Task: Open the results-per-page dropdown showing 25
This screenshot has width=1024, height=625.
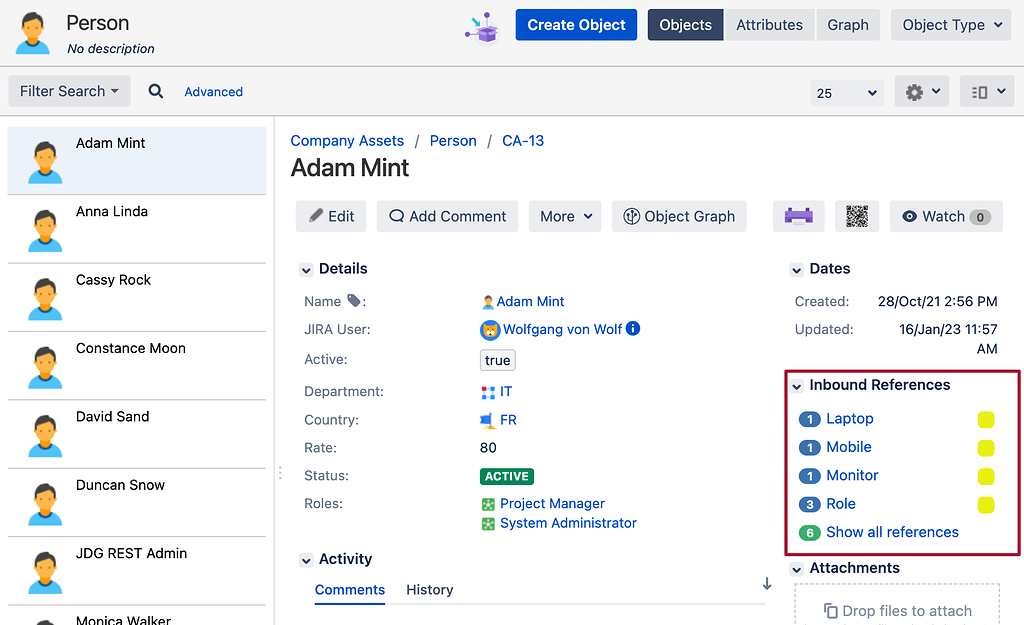Action: (x=846, y=91)
